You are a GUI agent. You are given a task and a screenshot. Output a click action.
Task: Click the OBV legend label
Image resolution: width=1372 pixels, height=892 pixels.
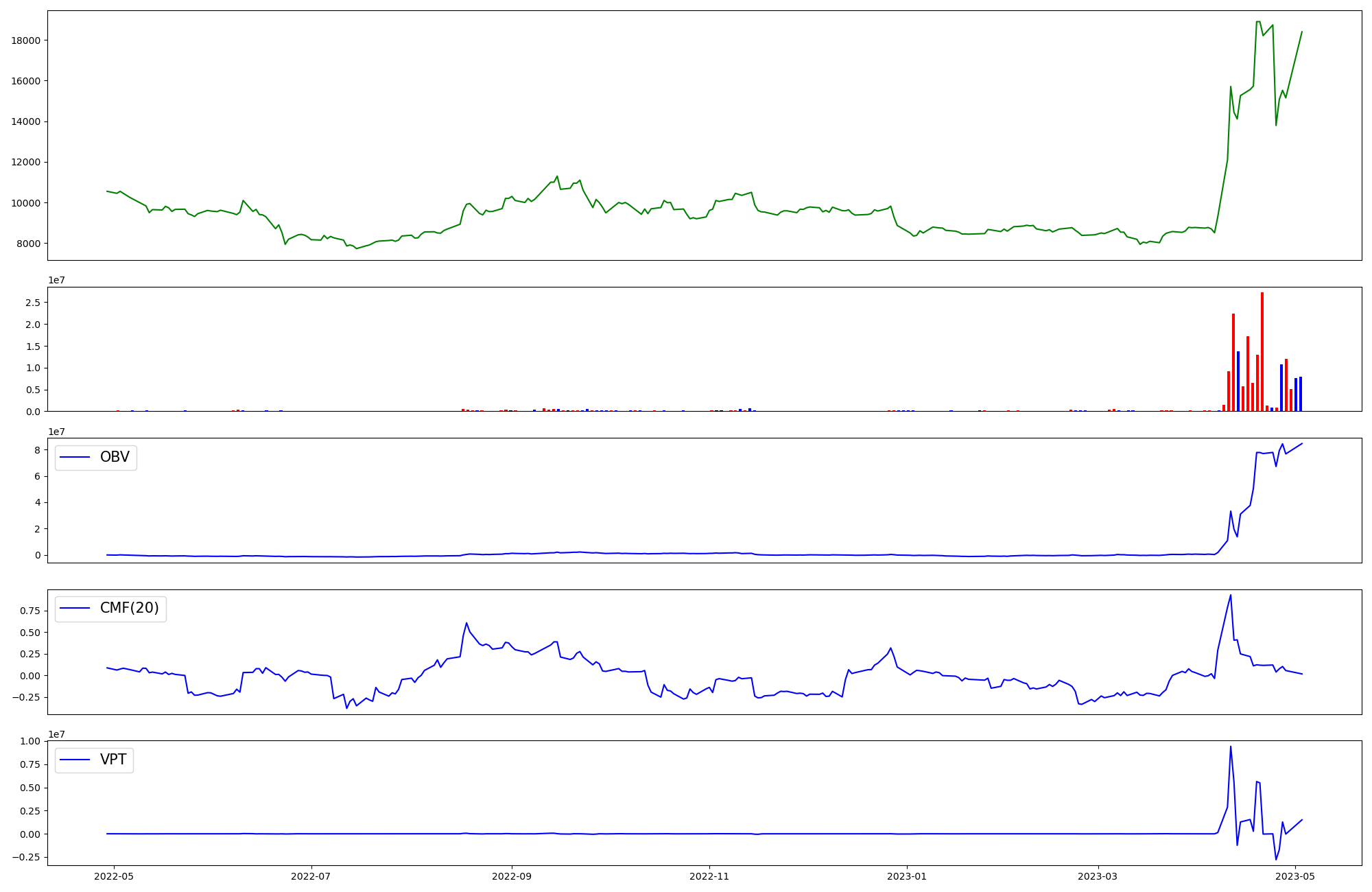[x=115, y=458]
